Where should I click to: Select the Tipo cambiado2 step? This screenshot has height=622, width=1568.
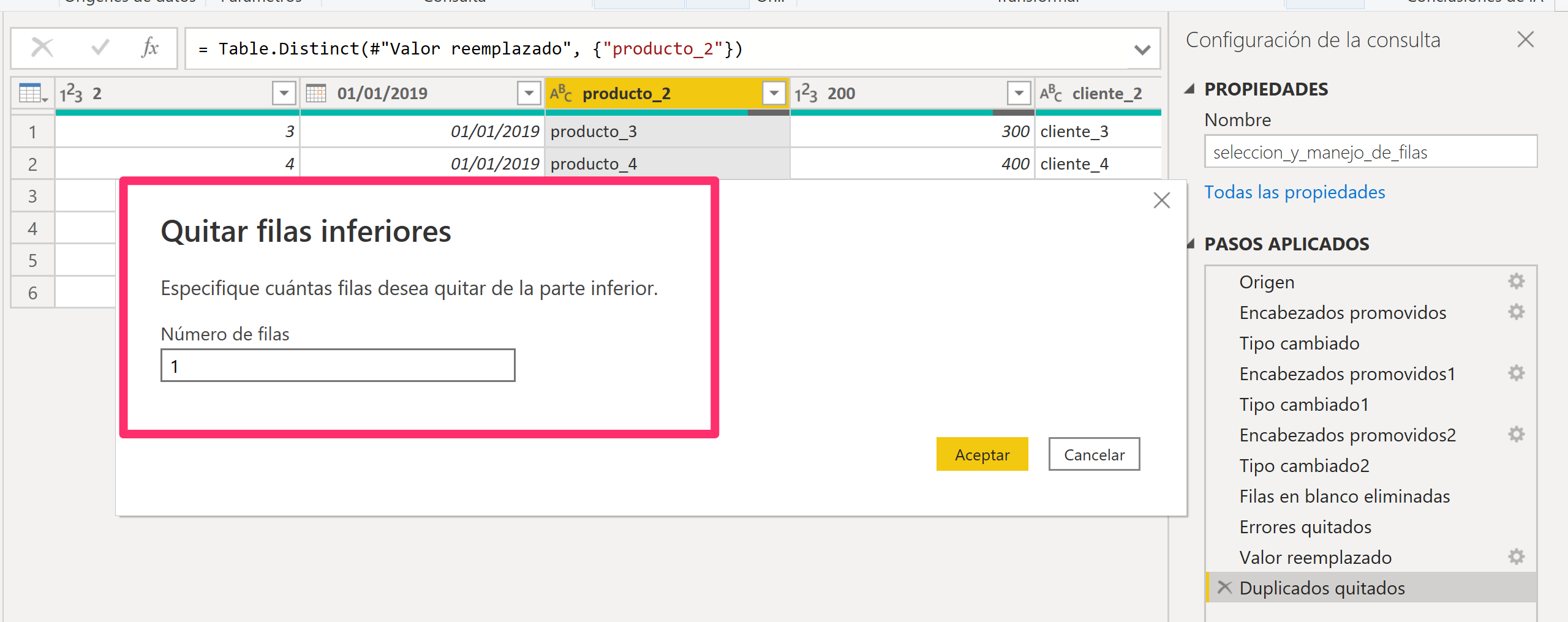1371,465
